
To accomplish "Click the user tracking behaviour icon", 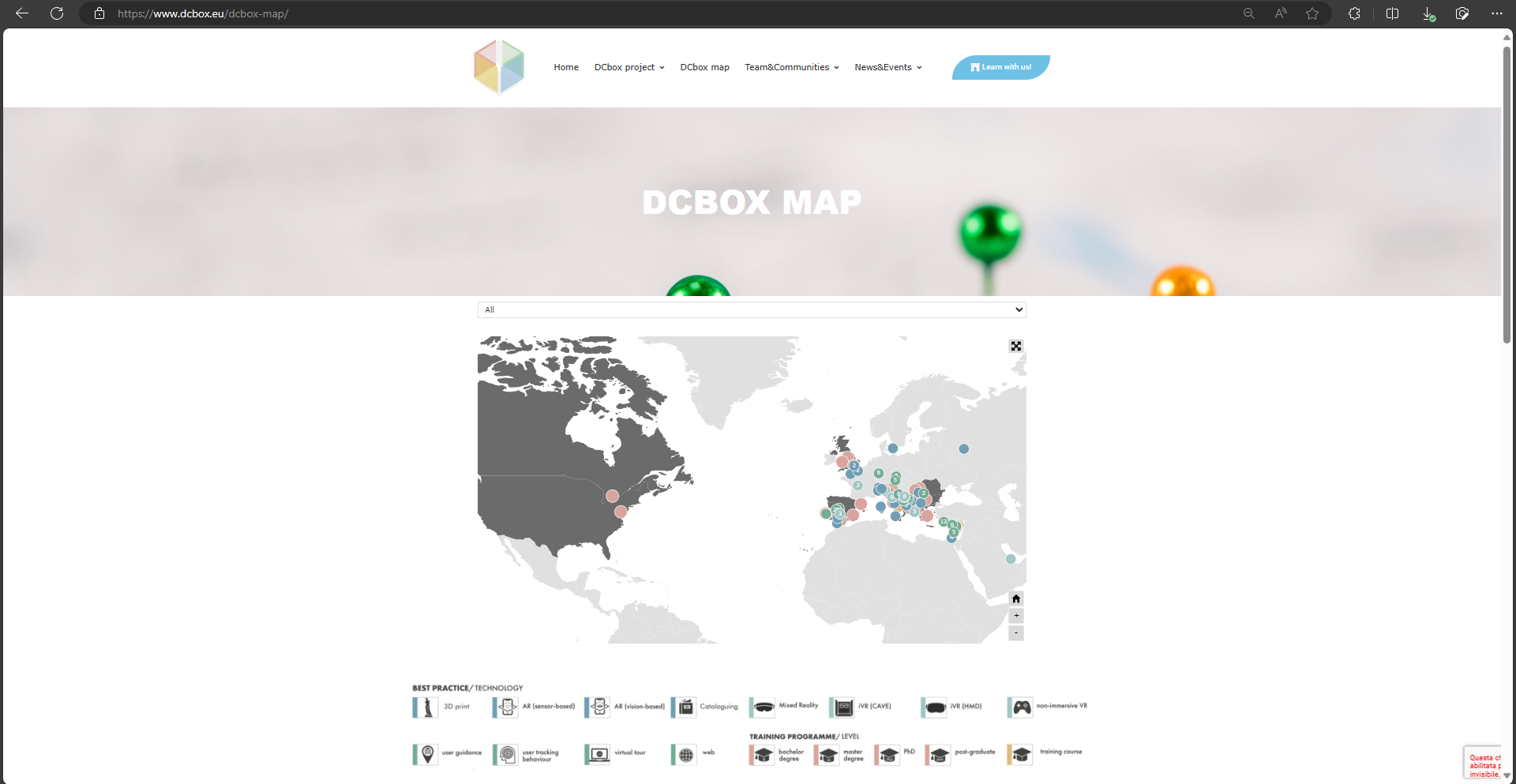I will tap(506, 755).
